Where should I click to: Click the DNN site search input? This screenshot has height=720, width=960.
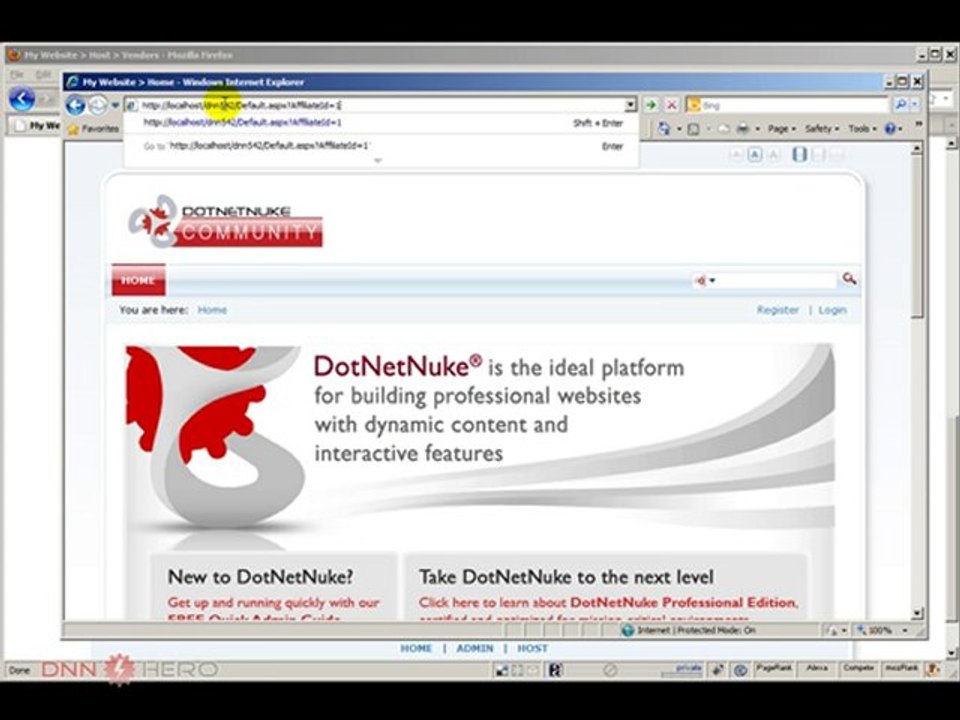[x=776, y=280]
